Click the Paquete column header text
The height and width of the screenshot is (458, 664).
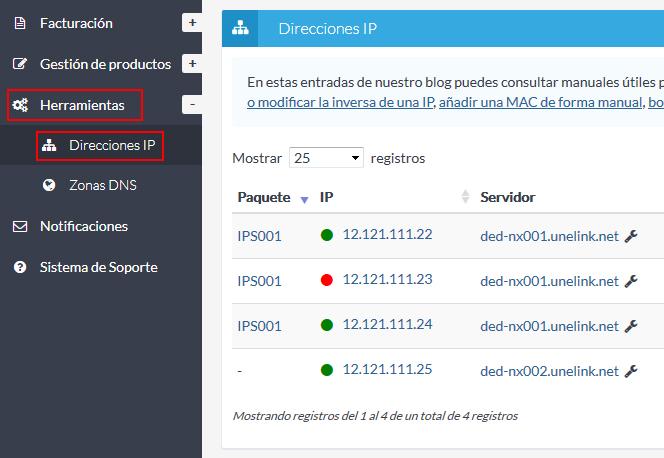tap(264, 197)
